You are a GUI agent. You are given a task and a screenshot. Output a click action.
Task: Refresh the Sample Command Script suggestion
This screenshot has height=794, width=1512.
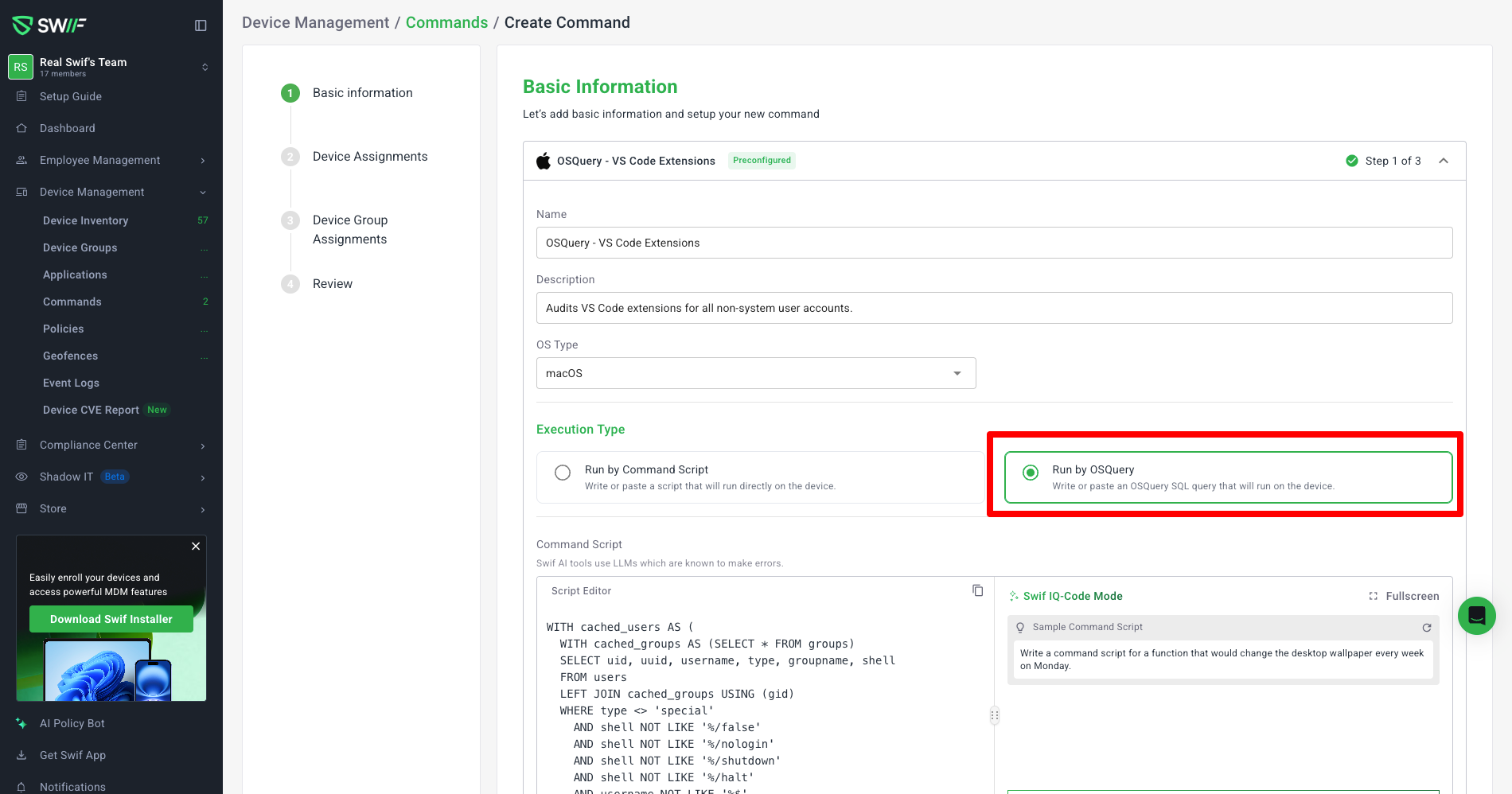pyautogui.click(x=1427, y=628)
